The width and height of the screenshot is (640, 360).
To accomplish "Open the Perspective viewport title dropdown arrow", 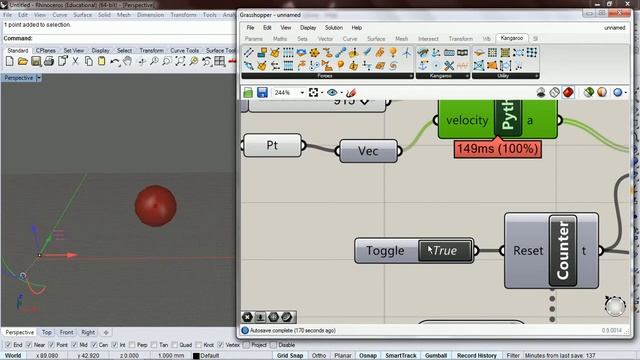I will (x=39, y=78).
